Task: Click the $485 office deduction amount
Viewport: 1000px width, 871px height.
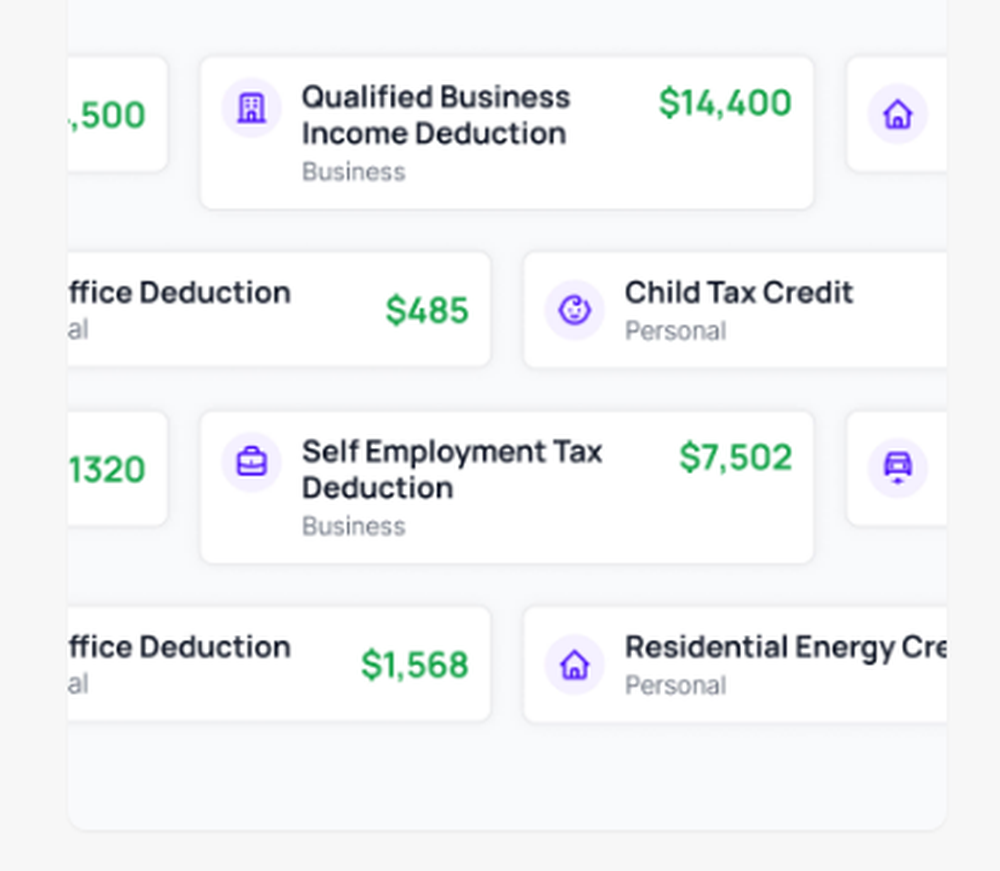Action: pyautogui.click(x=427, y=311)
